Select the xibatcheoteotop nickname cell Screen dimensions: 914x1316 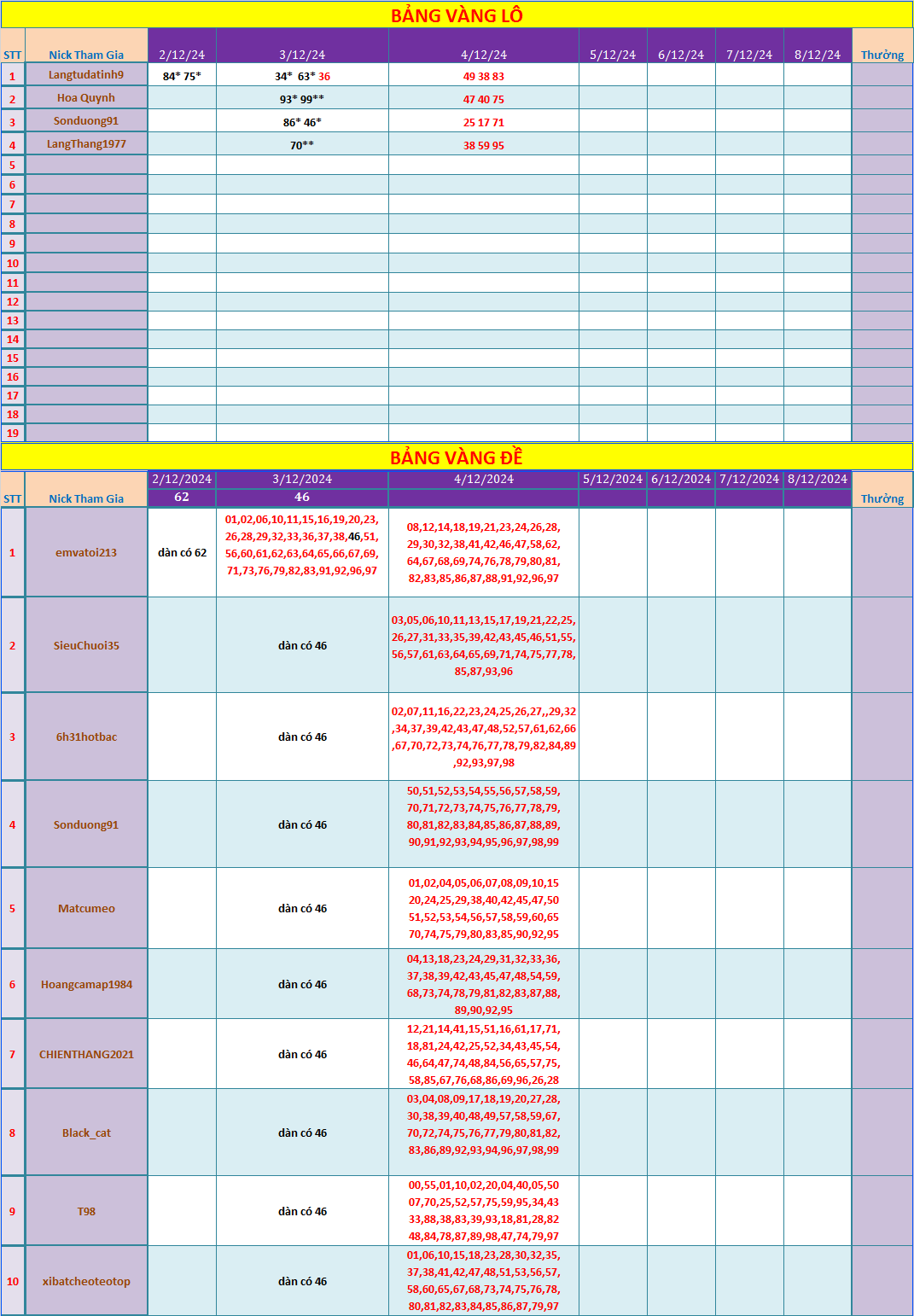(86, 1281)
